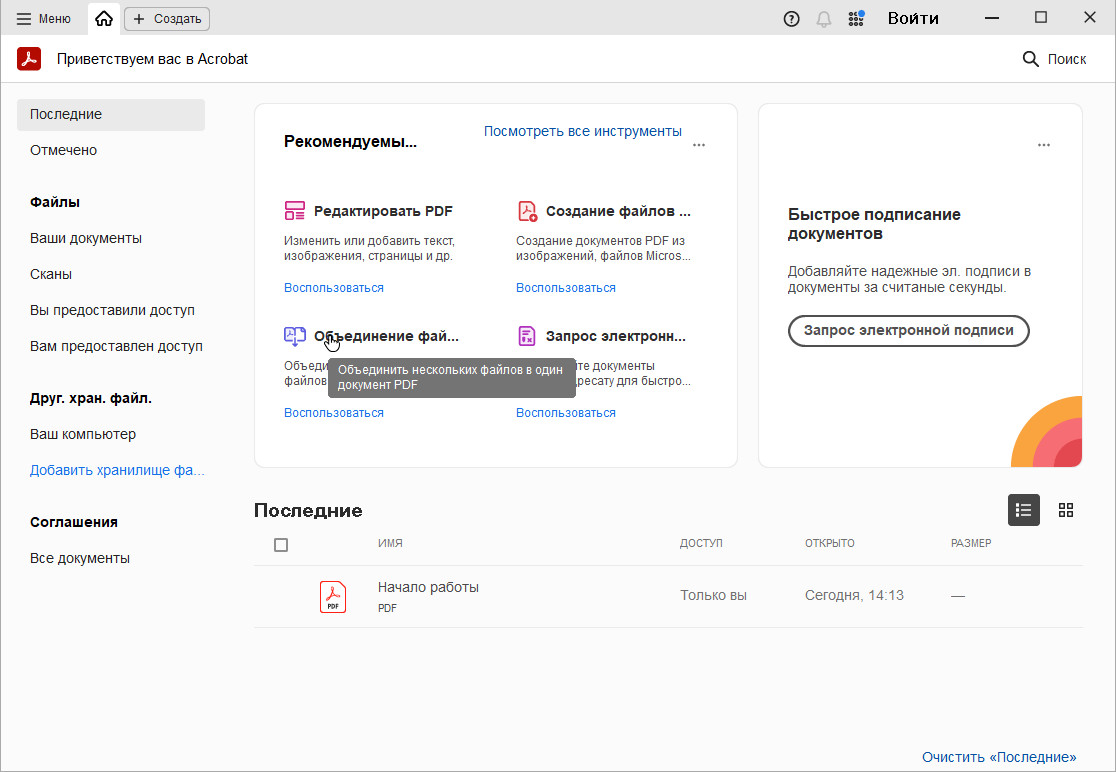This screenshot has width=1116, height=772.
Task: Open the notifications bell icon
Action: 823,18
